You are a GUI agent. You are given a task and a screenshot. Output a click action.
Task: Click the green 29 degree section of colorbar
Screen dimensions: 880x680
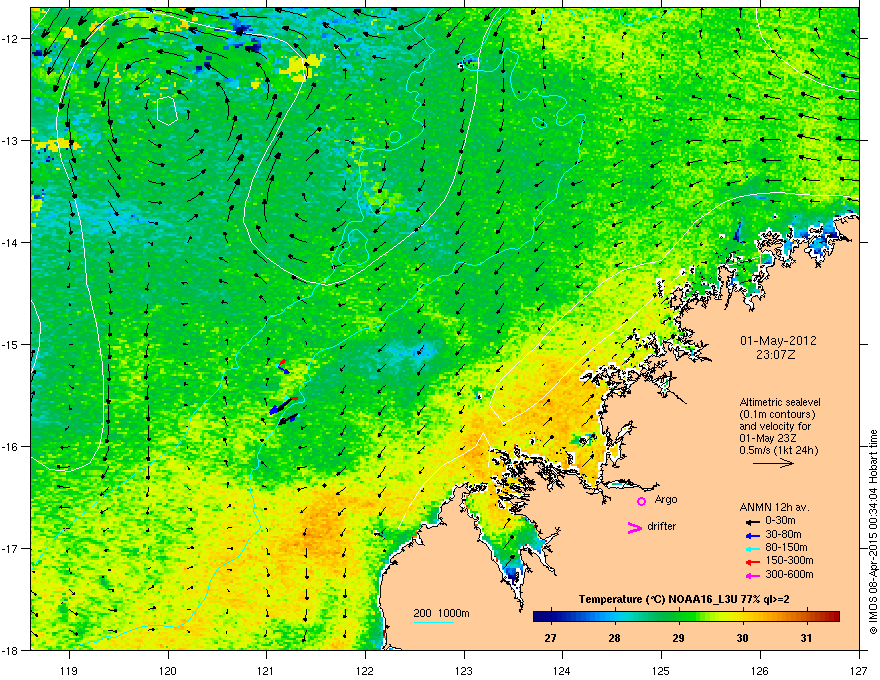point(679,617)
